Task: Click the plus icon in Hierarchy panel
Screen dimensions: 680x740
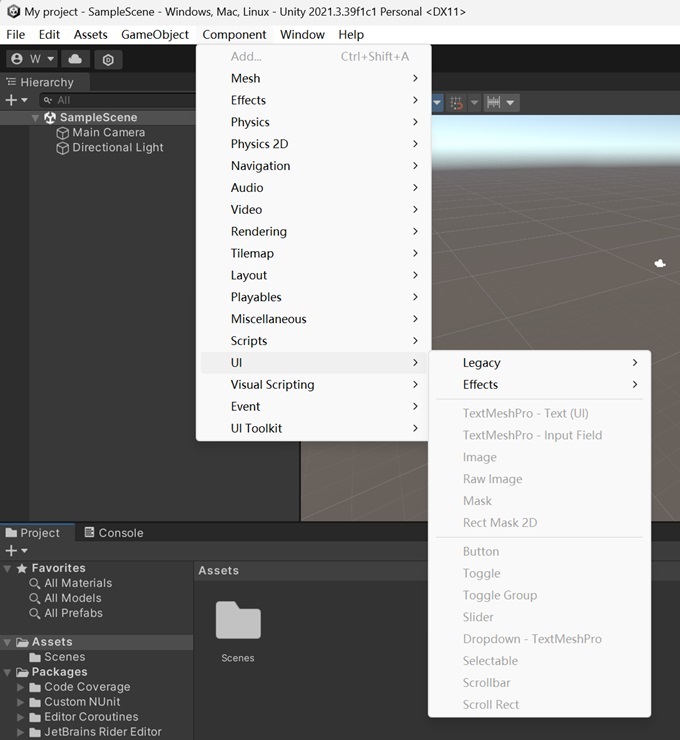Action: tap(11, 100)
